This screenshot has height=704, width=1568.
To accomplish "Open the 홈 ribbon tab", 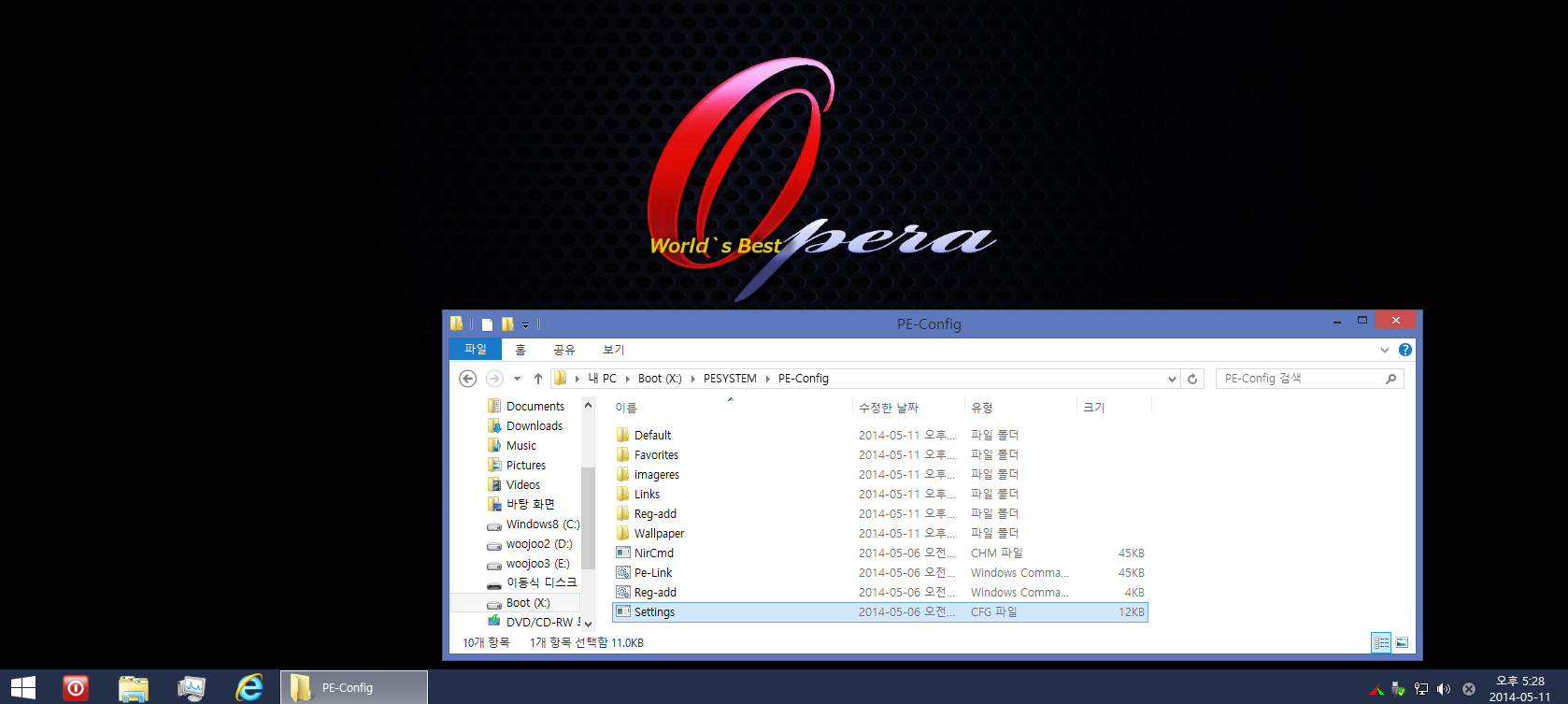I will (x=520, y=350).
